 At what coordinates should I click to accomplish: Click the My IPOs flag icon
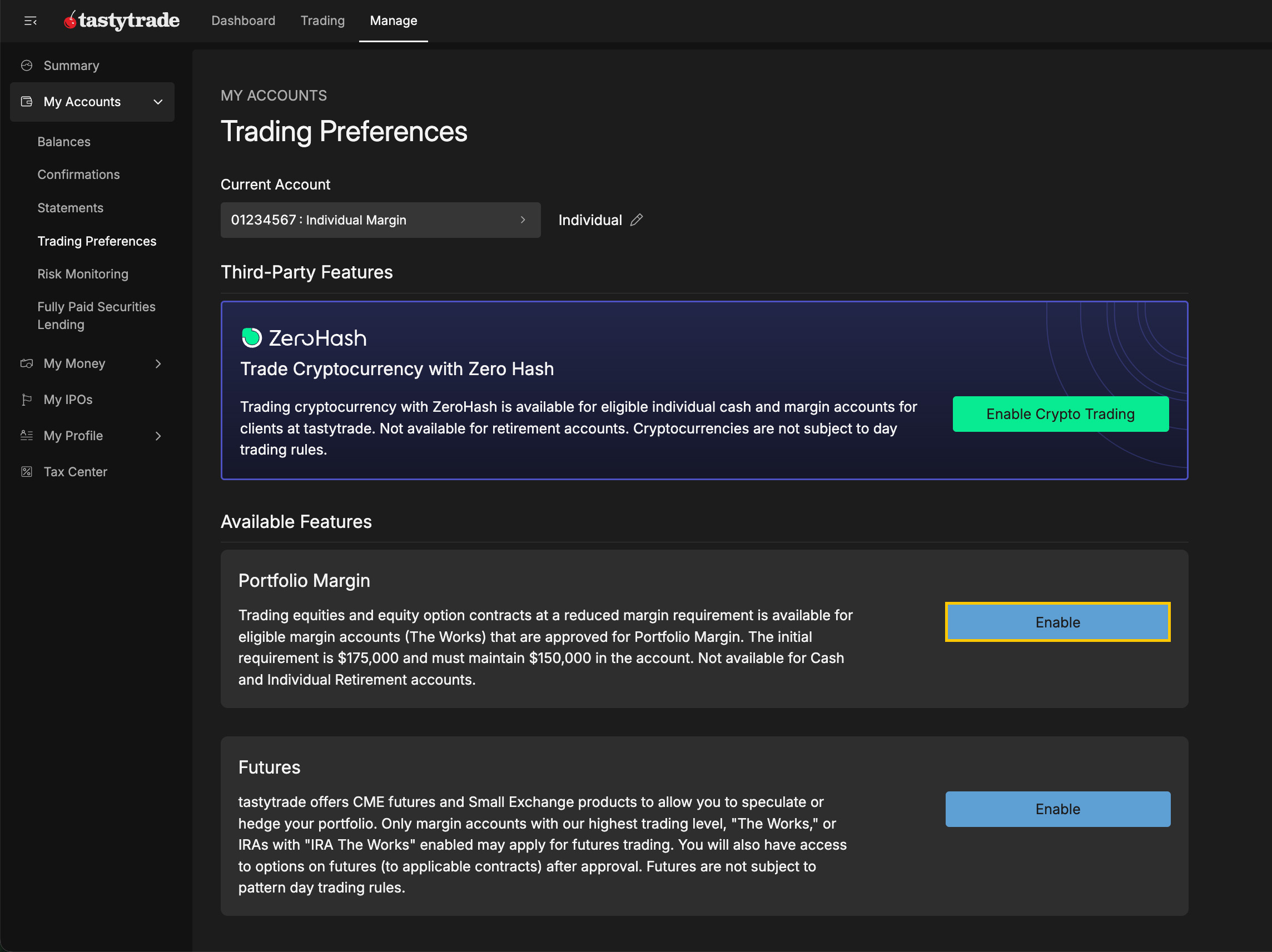point(27,400)
